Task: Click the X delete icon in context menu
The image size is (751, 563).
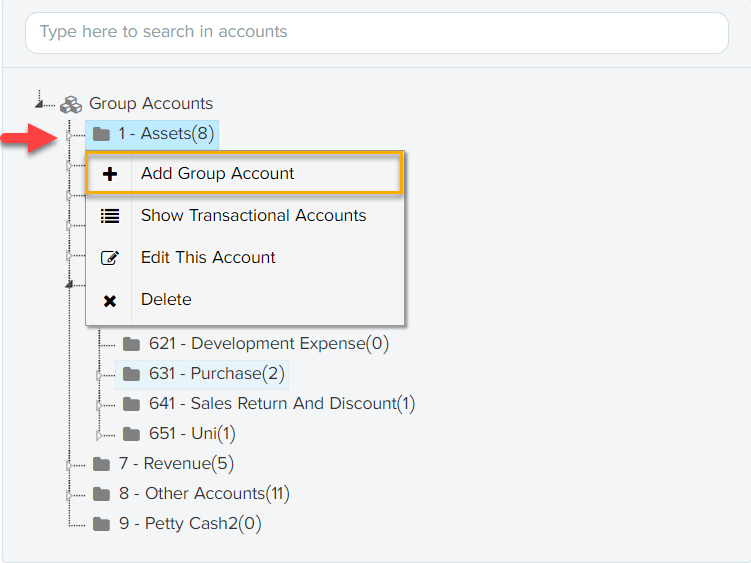Action: pyautogui.click(x=110, y=300)
